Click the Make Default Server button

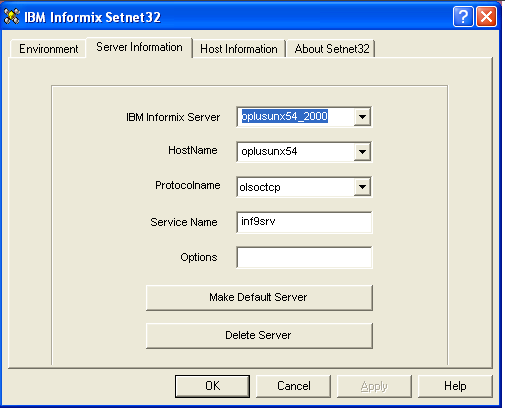coord(259,297)
